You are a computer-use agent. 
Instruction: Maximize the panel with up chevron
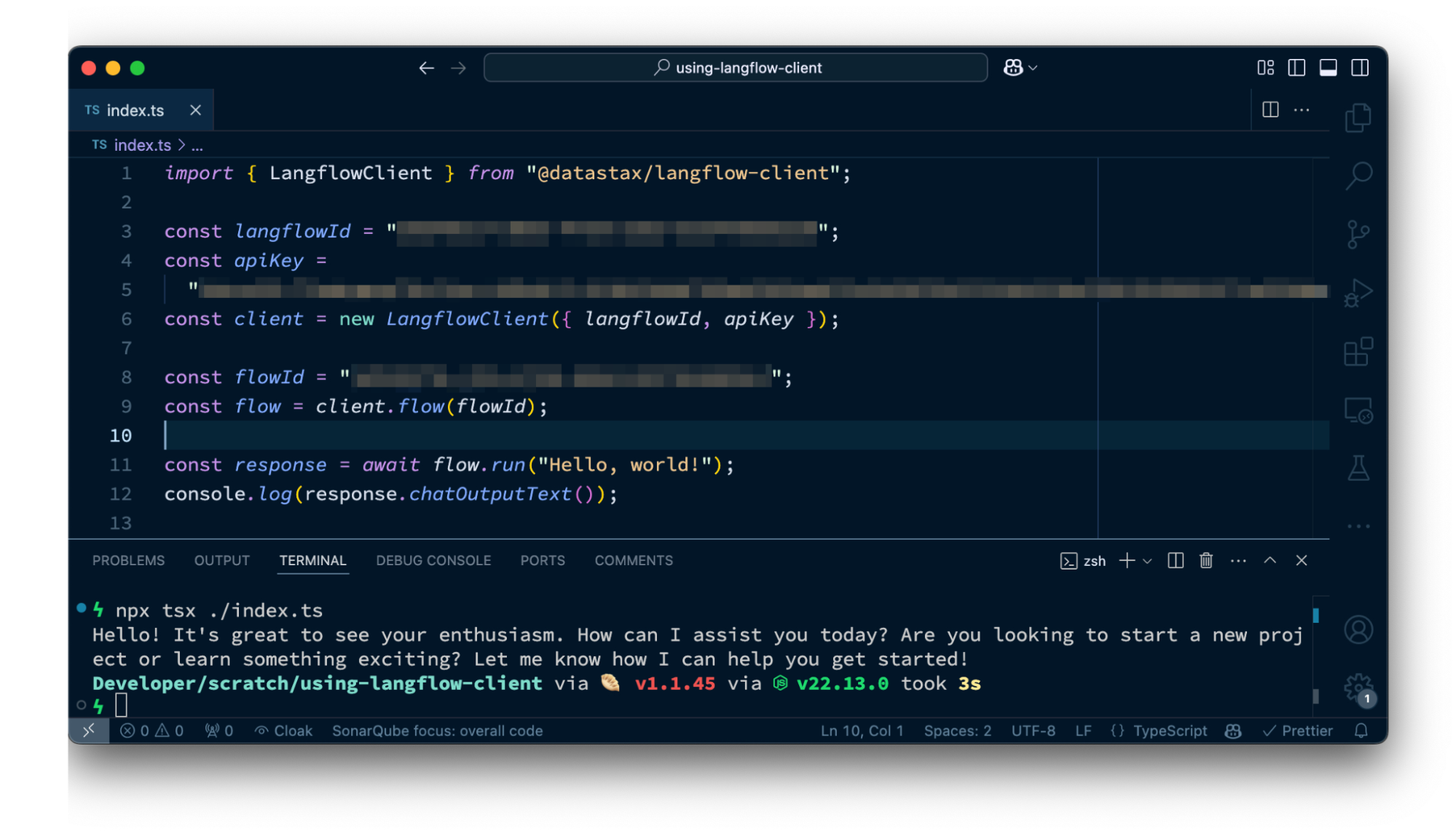1270,560
